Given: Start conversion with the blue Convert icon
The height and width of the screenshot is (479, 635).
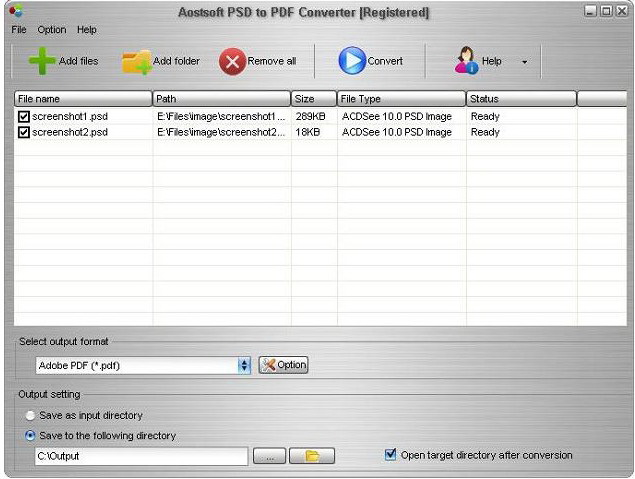Looking at the screenshot, I should (x=352, y=61).
